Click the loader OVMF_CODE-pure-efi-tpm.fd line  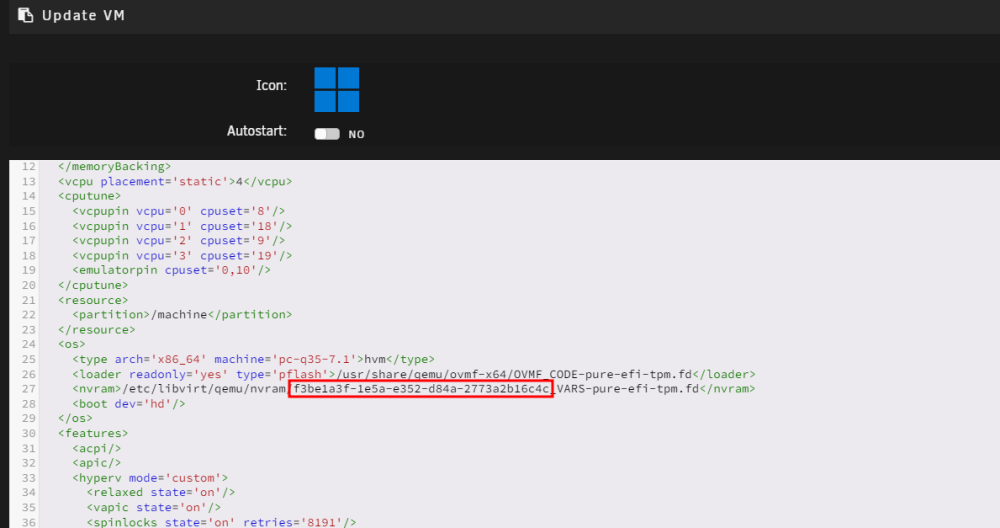(x=414, y=374)
